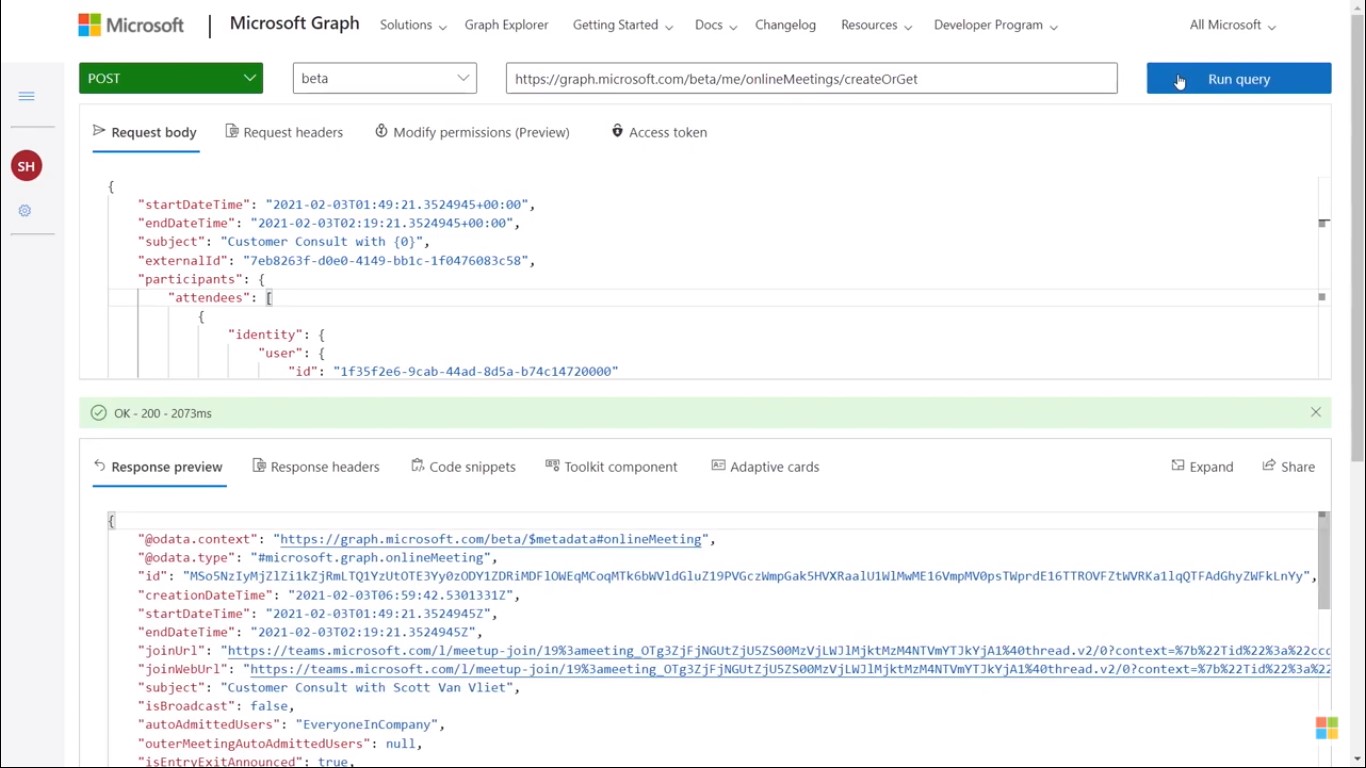Switch to the Response preview tab
The height and width of the screenshot is (768, 1366).
(158, 467)
